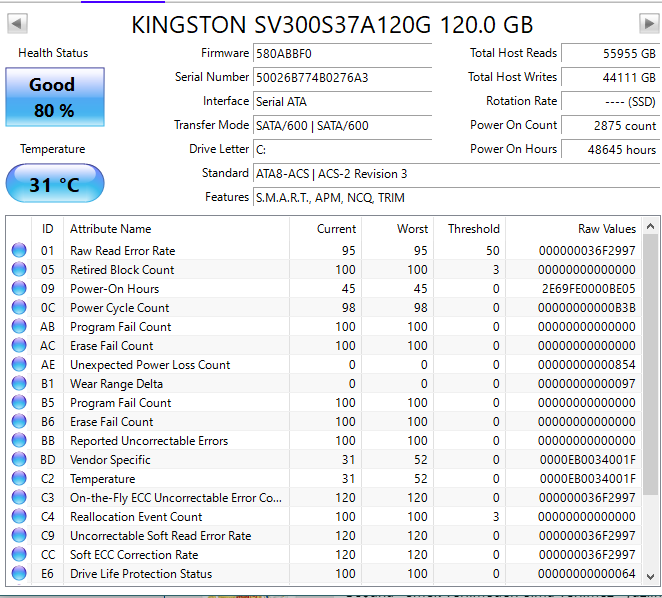Go to previous disk with left arrow
662x598 pixels.
coord(17,23)
